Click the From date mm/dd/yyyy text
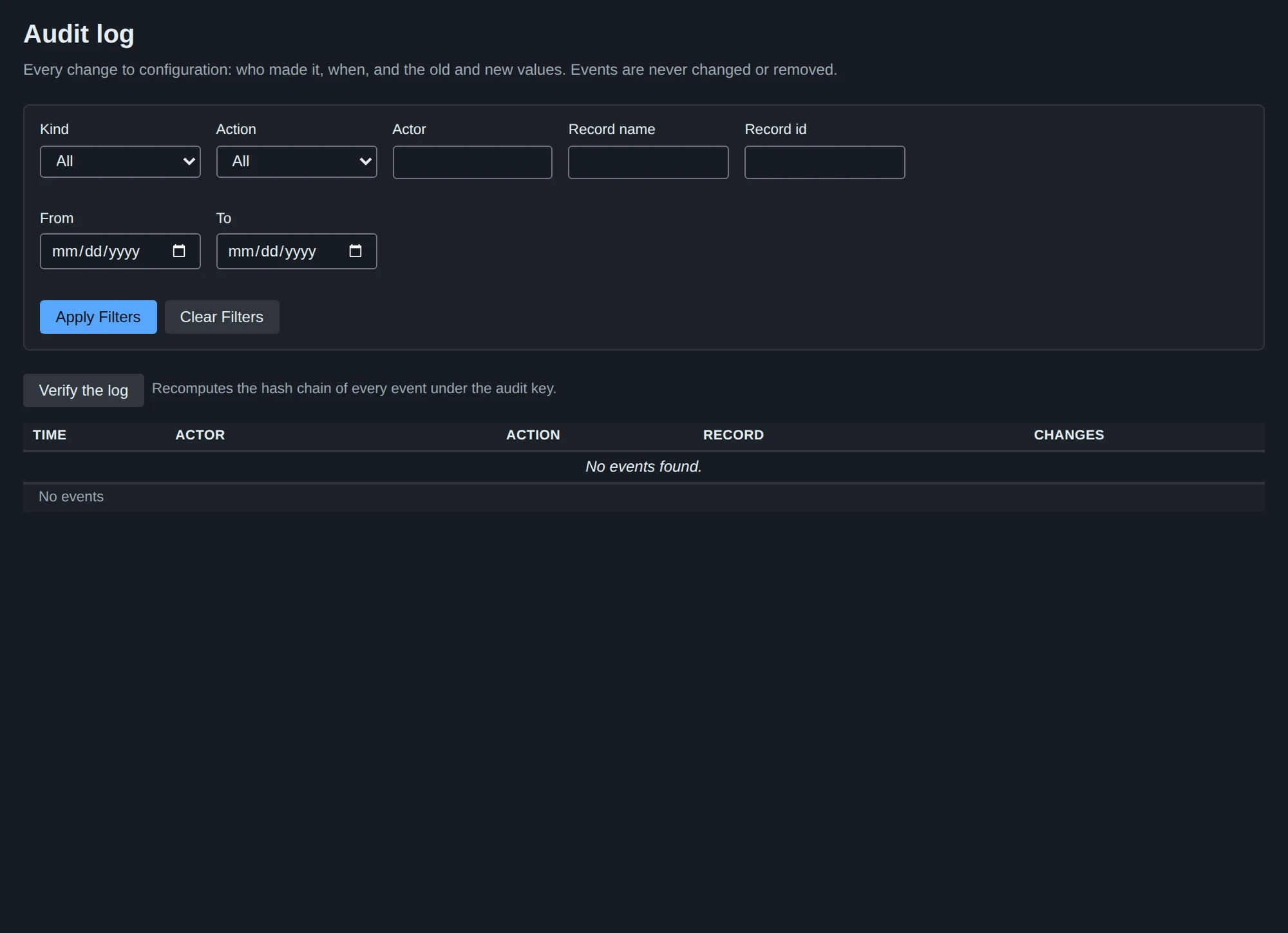Screen dimensions: 1288x933 tap(96, 251)
